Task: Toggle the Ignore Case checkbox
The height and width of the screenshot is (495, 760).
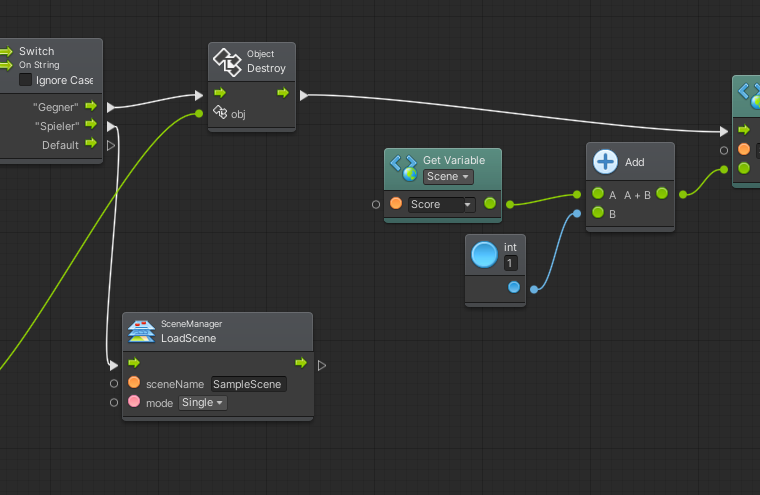Action: [26, 80]
